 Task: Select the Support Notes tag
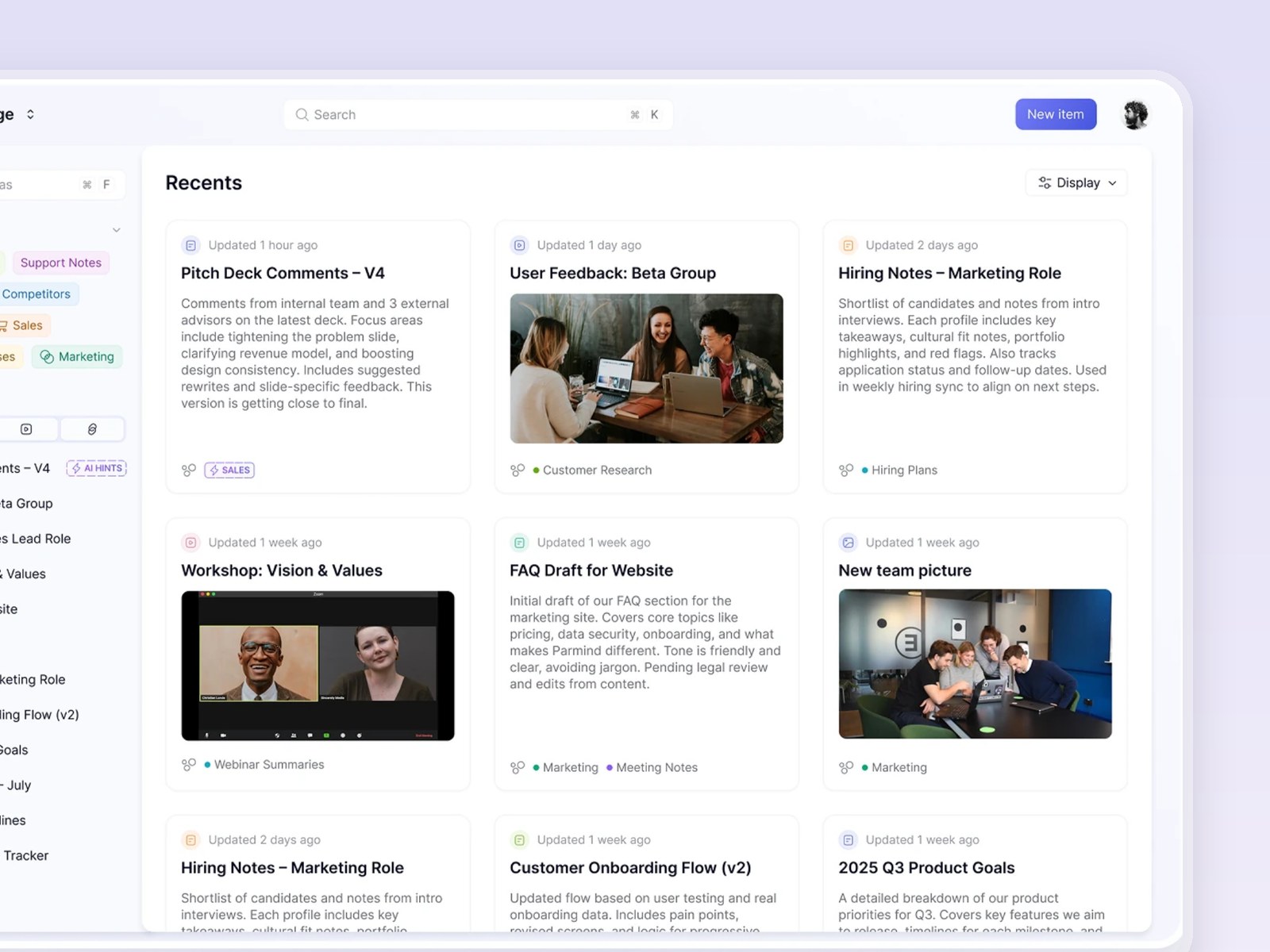[x=61, y=263]
